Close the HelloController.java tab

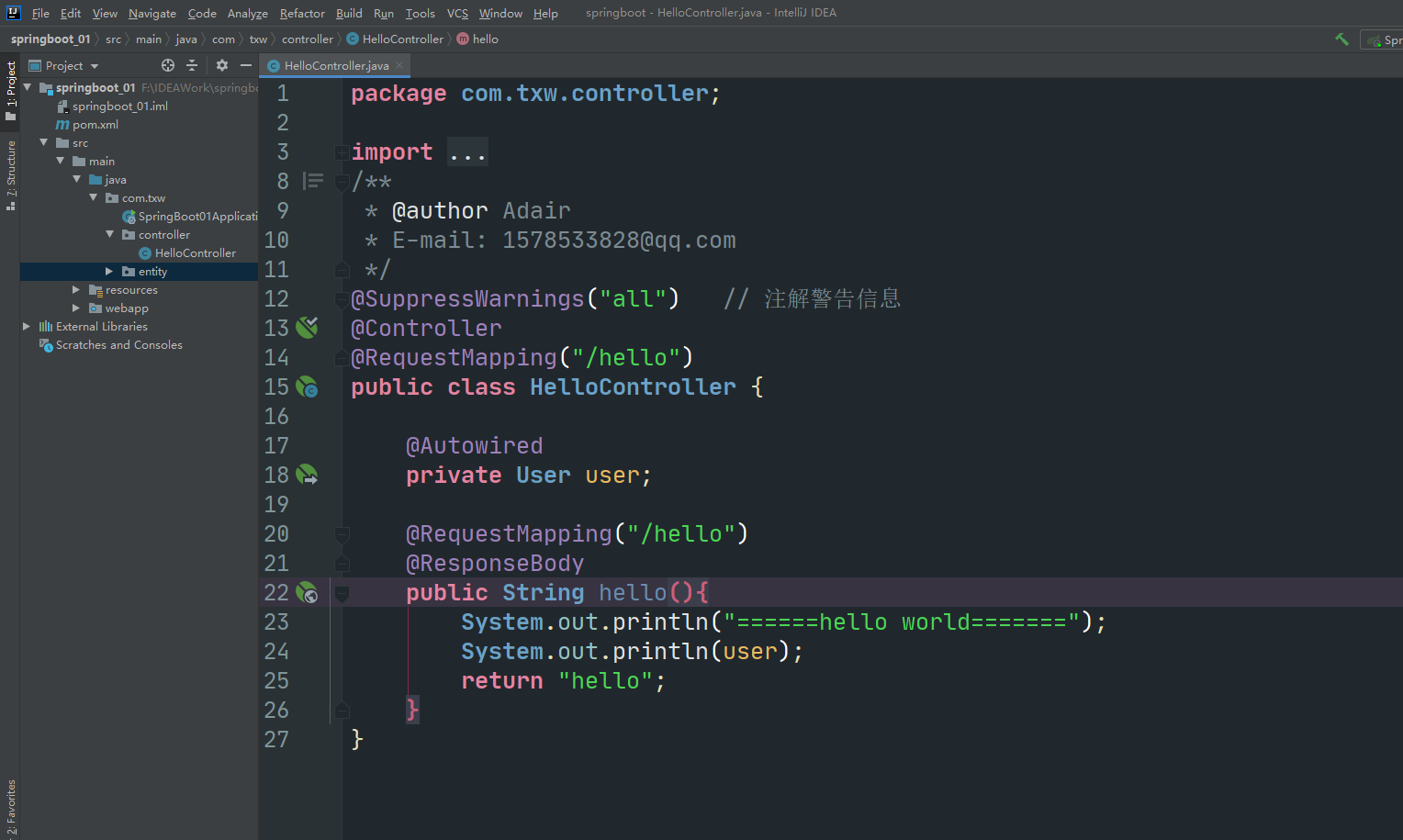[399, 65]
